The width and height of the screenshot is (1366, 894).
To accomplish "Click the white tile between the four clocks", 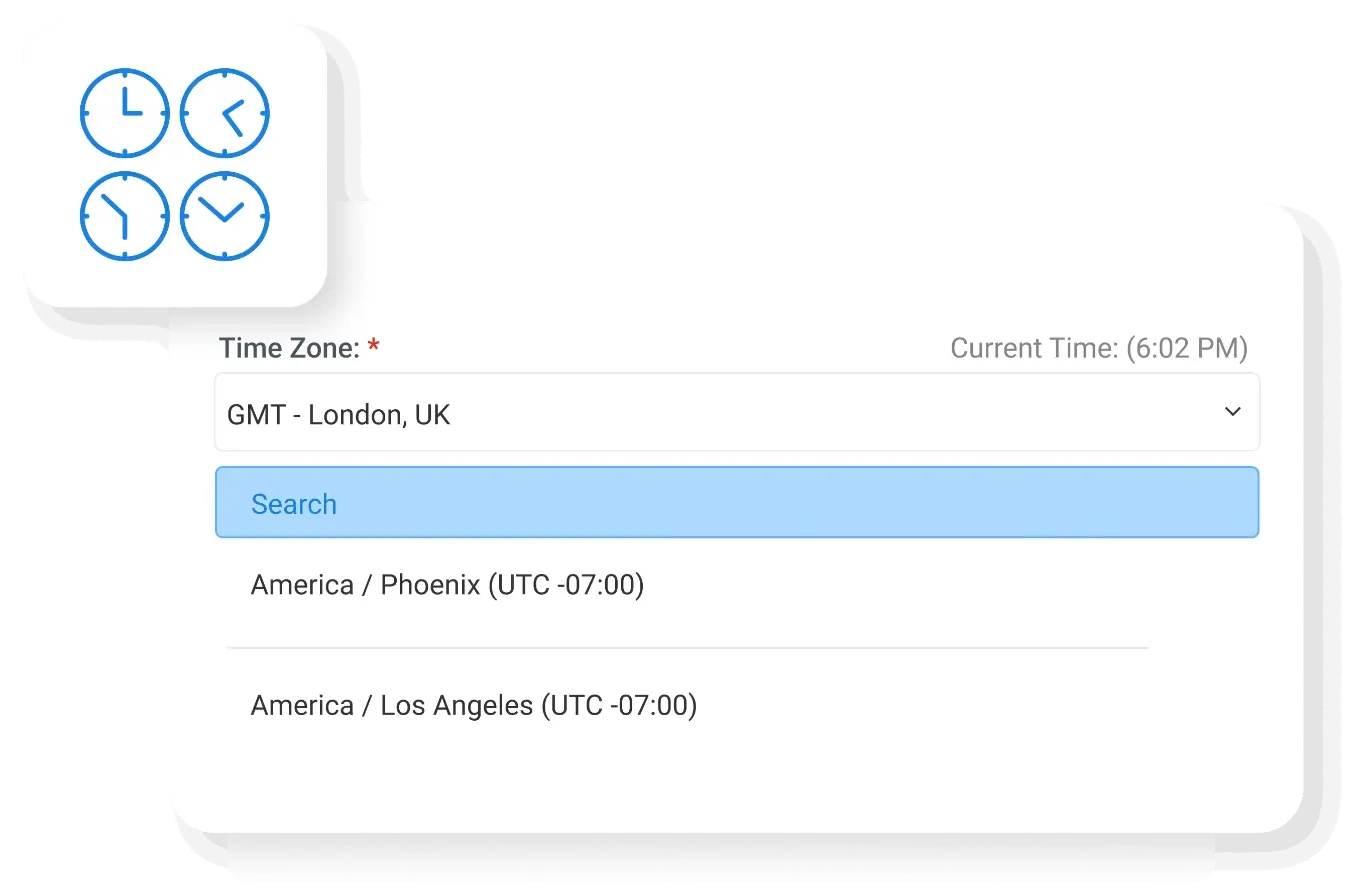I will (x=175, y=164).
